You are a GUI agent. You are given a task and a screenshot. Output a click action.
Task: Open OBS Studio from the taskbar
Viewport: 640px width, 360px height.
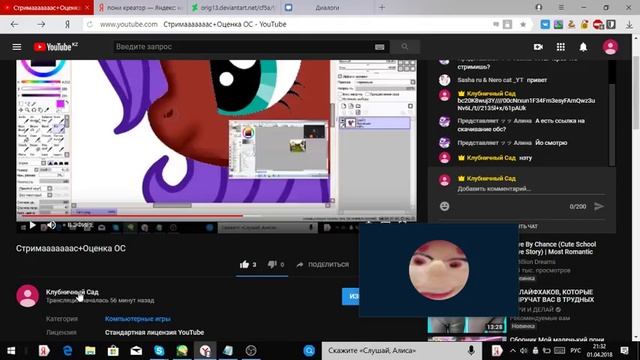(251, 351)
